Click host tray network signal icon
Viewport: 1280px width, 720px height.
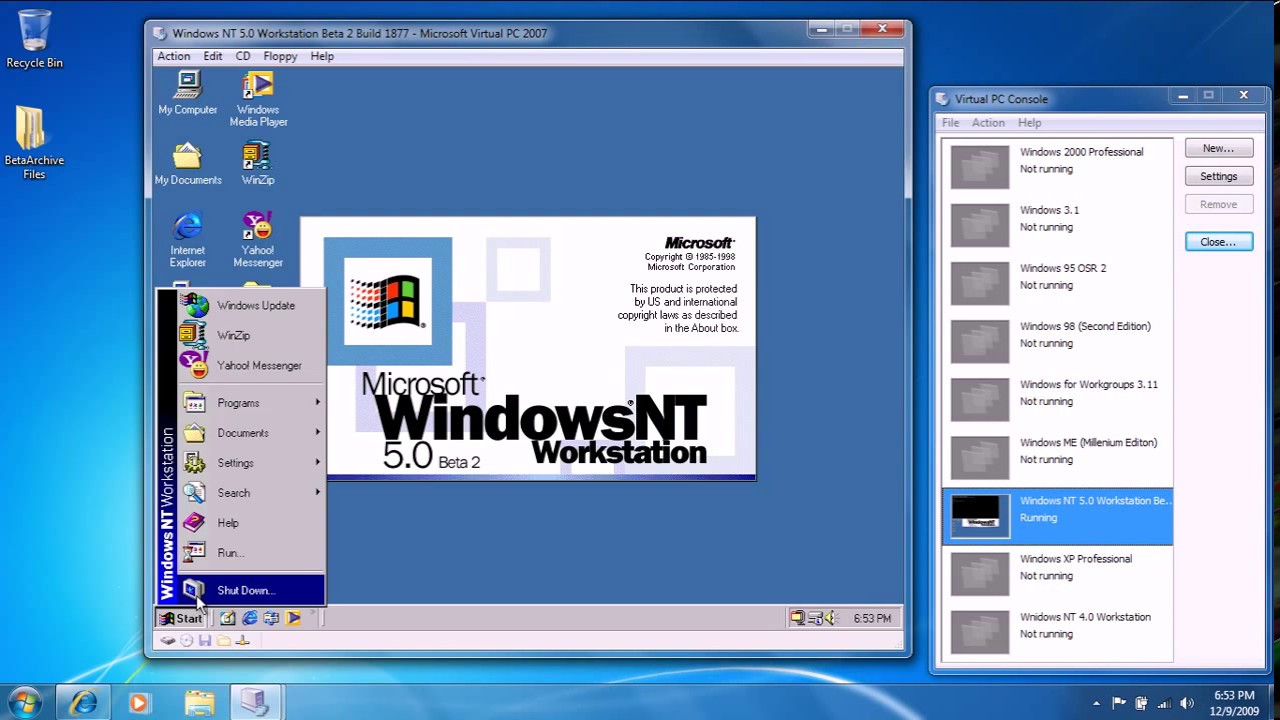pyautogui.click(x=1164, y=703)
